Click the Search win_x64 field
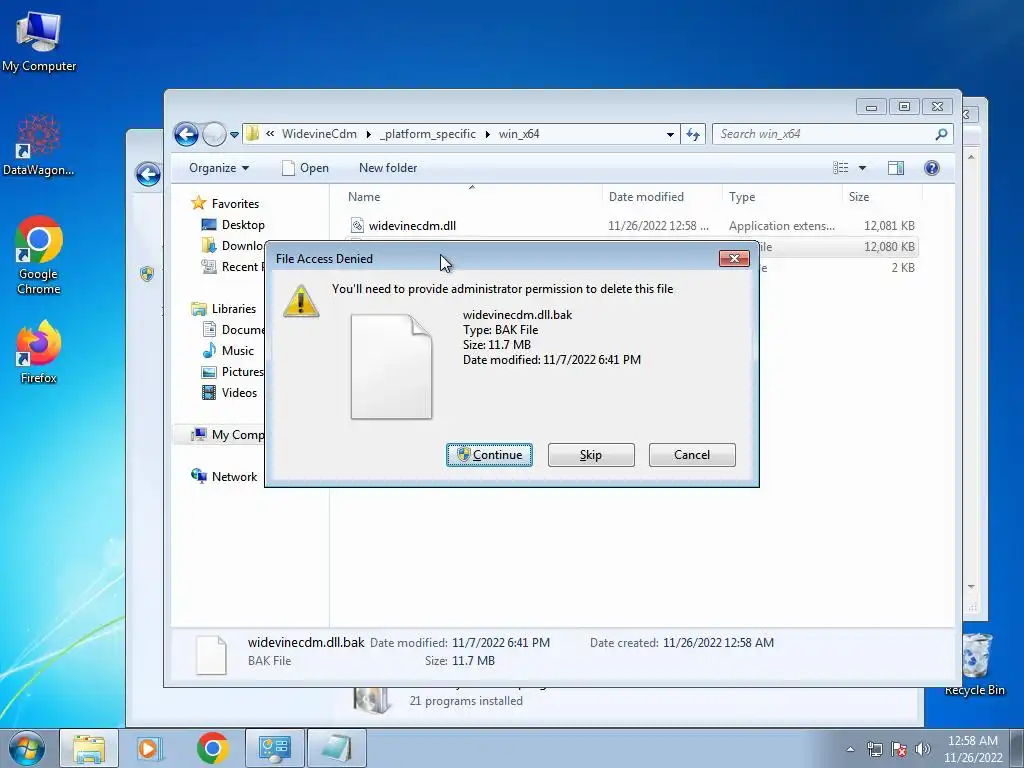1024x768 pixels. click(832, 134)
